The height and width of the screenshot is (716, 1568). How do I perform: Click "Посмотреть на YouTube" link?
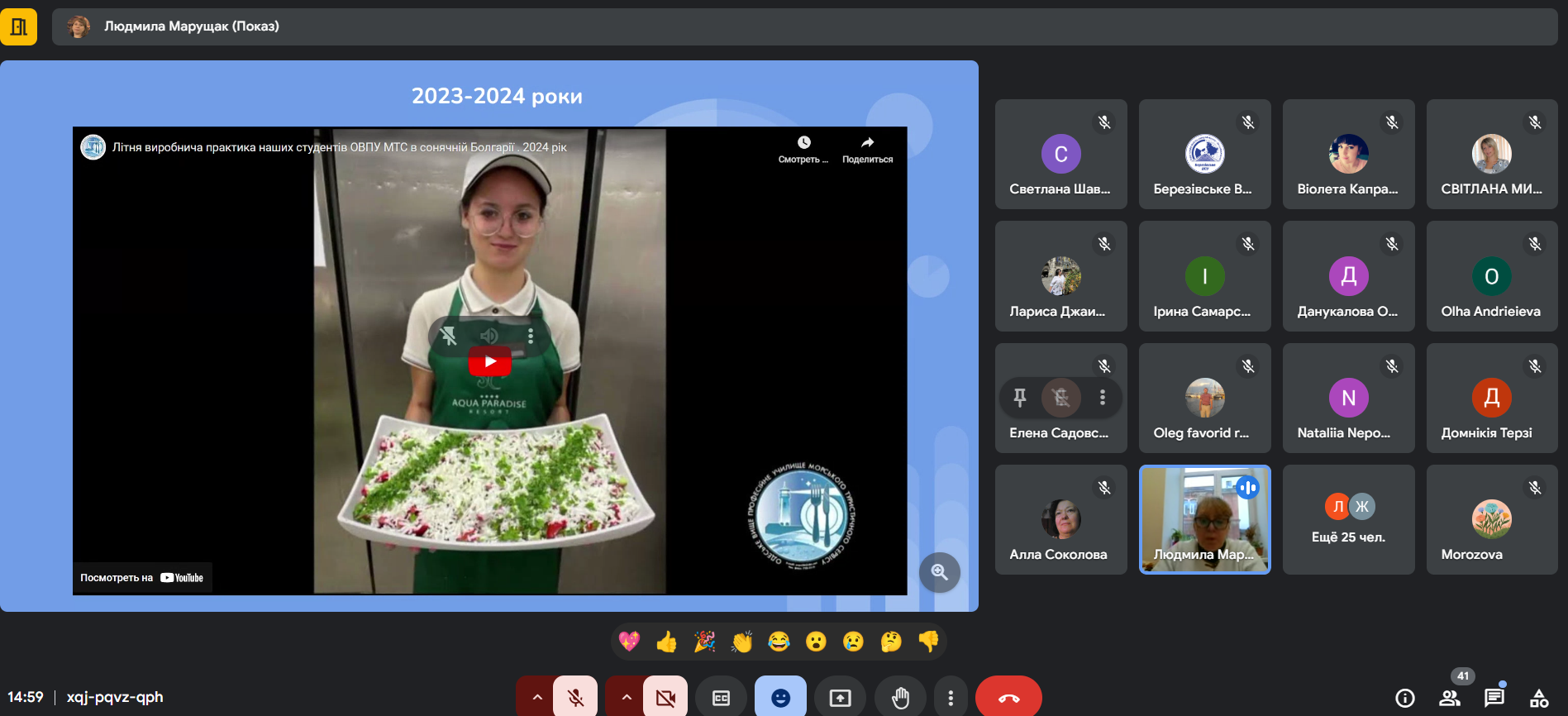pyautogui.click(x=142, y=578)
